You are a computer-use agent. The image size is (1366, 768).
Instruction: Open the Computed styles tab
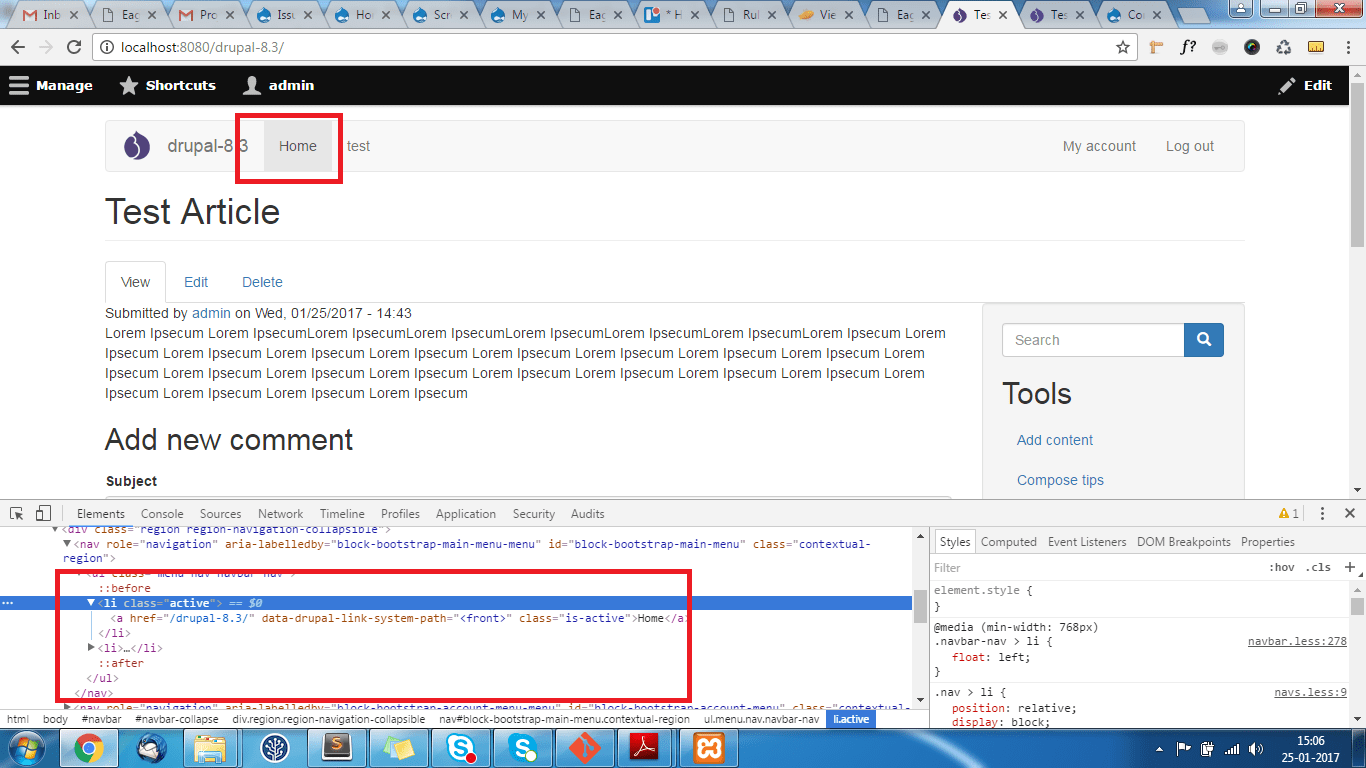[1009, 541]
